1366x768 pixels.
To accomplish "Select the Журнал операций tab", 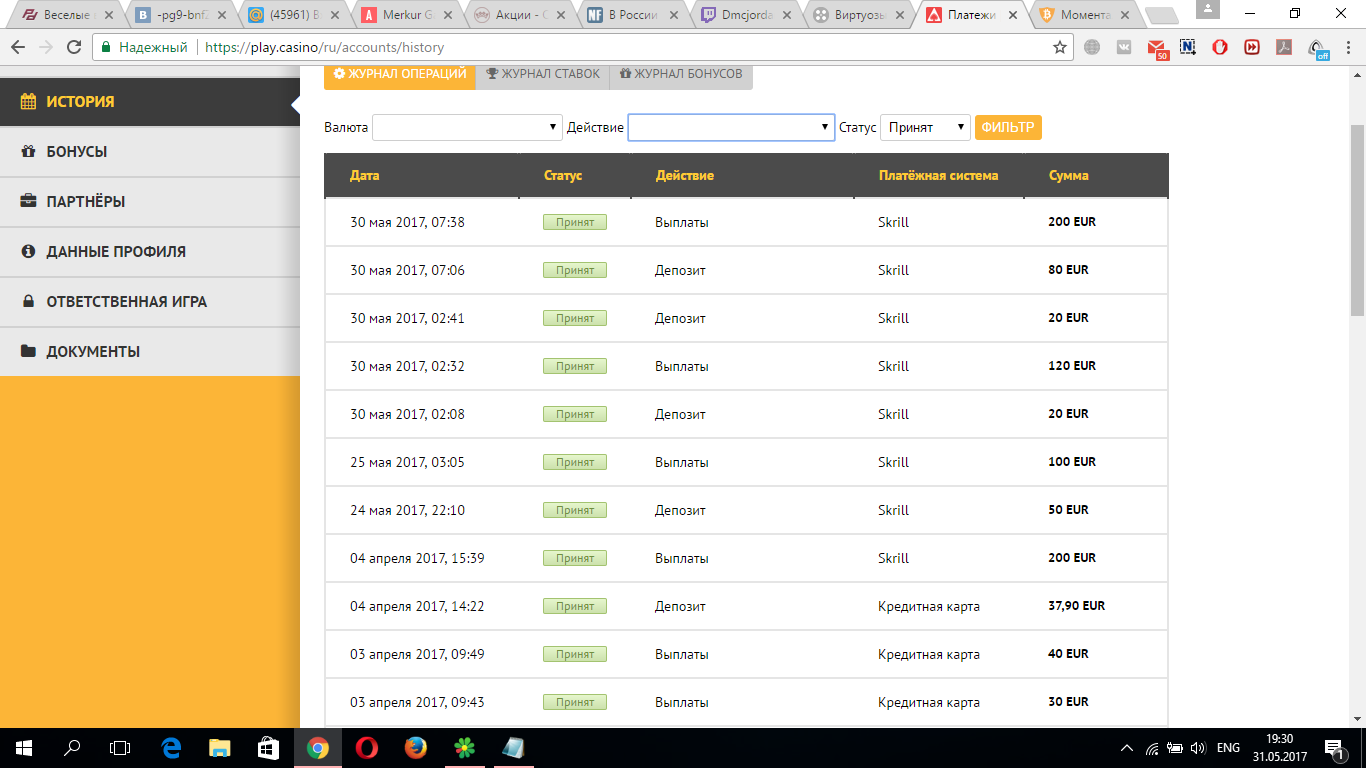I will coord(400,74).
